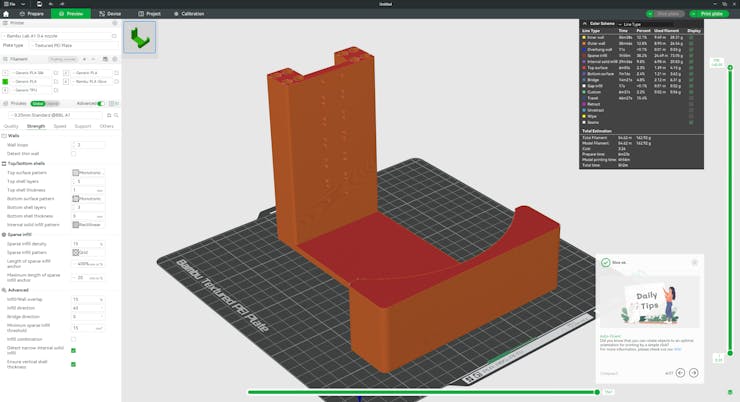Close the Daily Tips notification
The image size is (740, 402).
(x=694, y=263)
